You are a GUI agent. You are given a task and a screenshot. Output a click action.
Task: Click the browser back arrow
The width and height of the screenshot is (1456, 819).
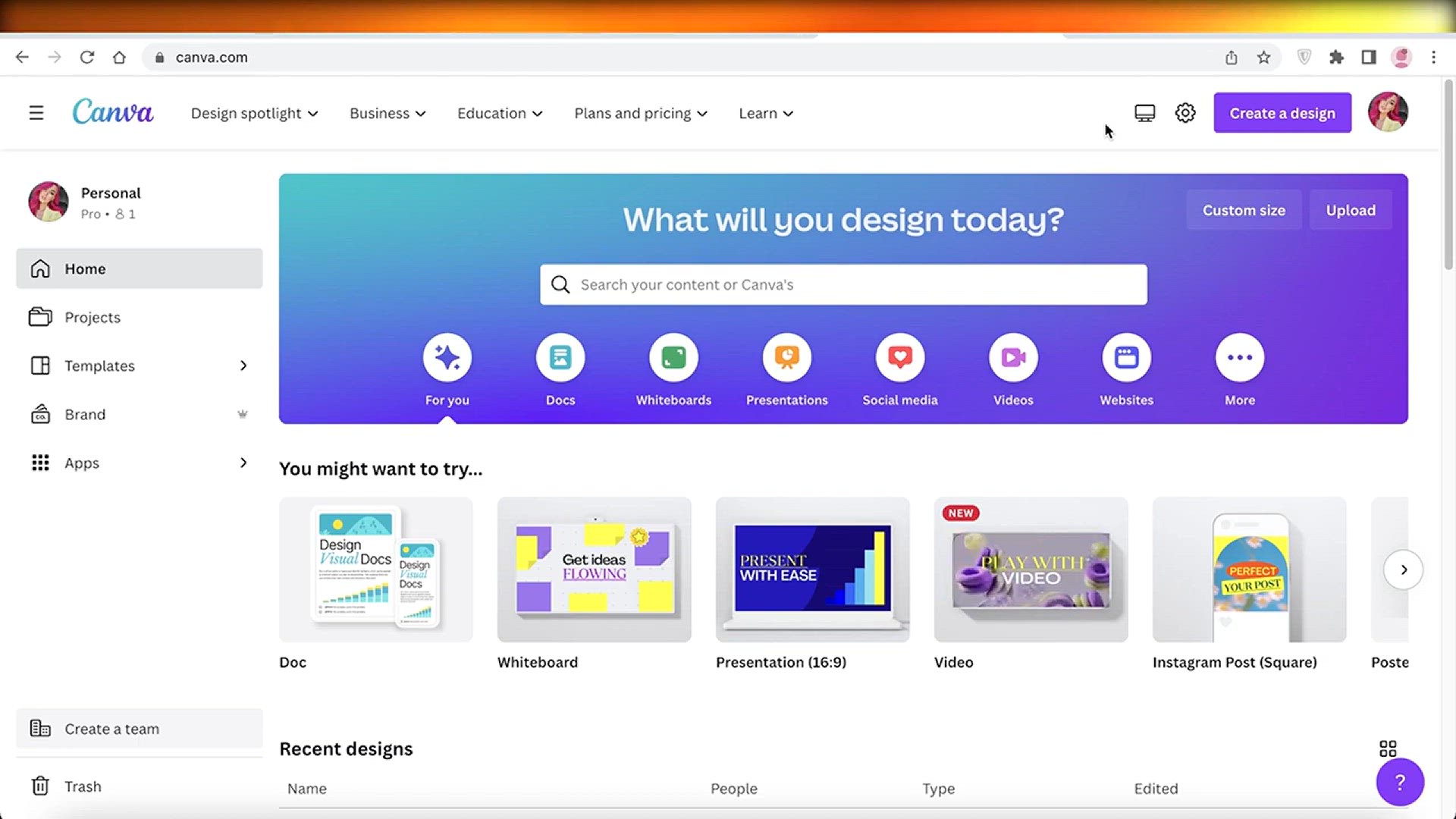pos(22,57)
